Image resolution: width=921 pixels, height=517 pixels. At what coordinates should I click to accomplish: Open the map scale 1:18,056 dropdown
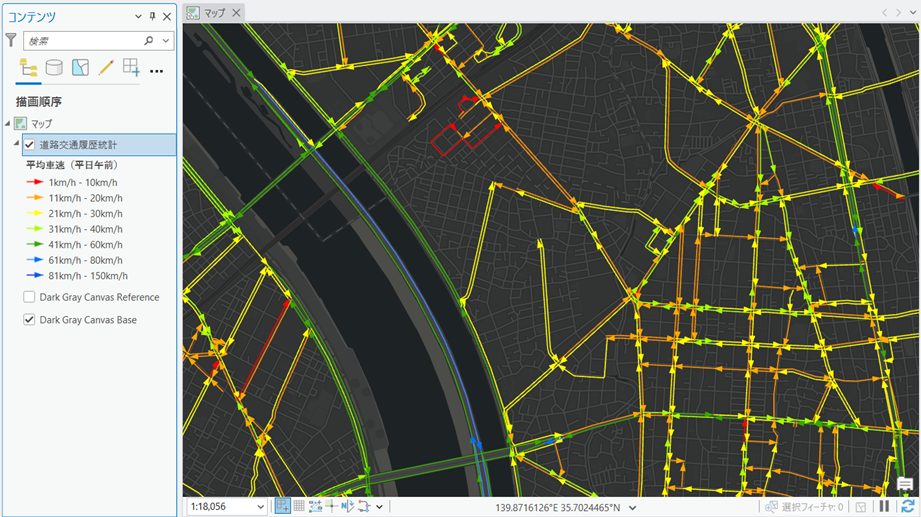tap(261, 507)
